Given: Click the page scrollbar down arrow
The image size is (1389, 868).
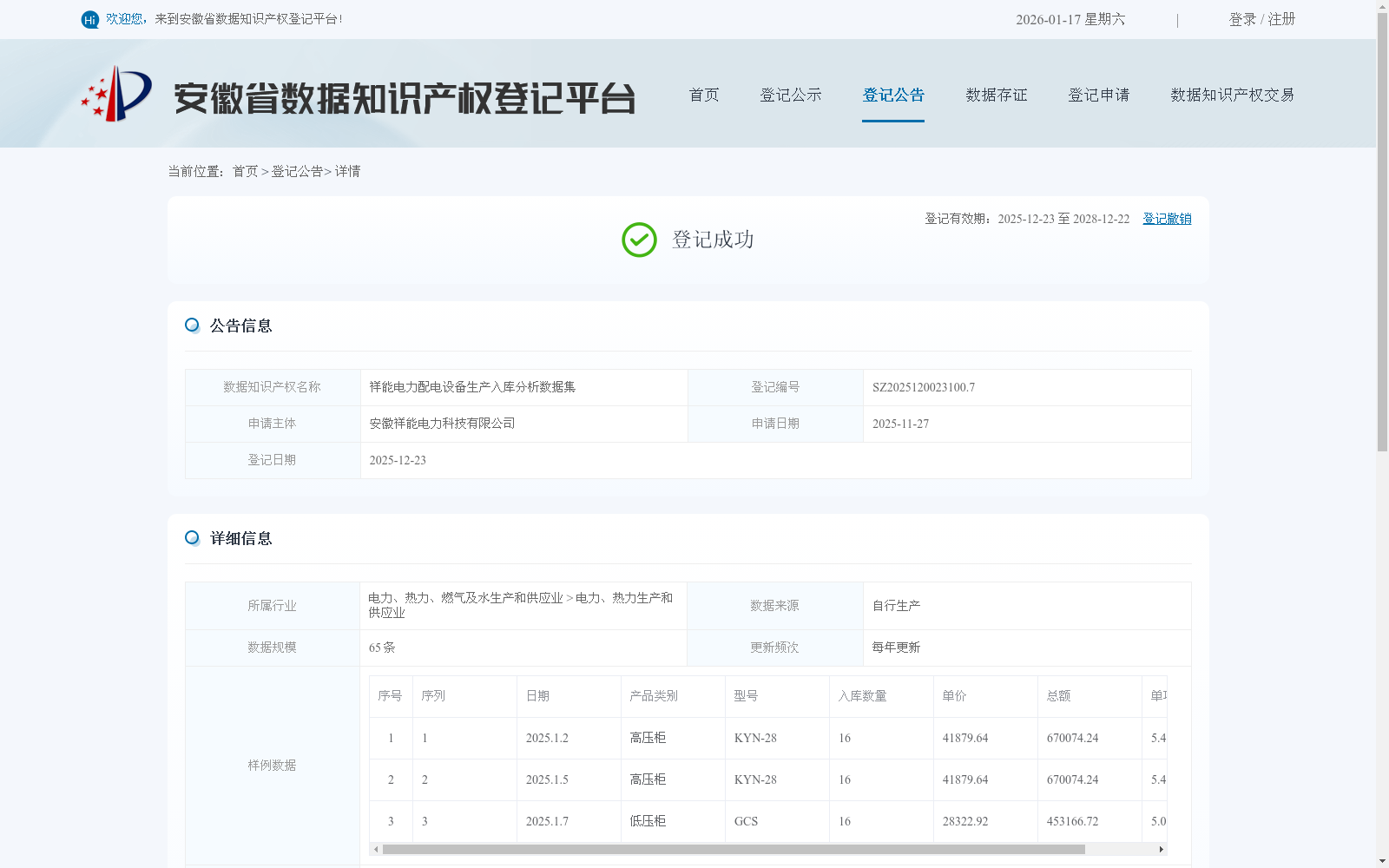Looking at the screenshot, I should [x=1382, y=861].
